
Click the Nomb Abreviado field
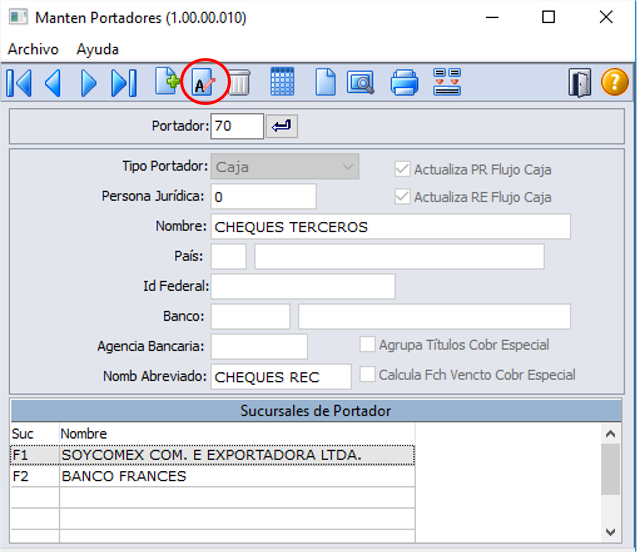(x=281, y=377)
